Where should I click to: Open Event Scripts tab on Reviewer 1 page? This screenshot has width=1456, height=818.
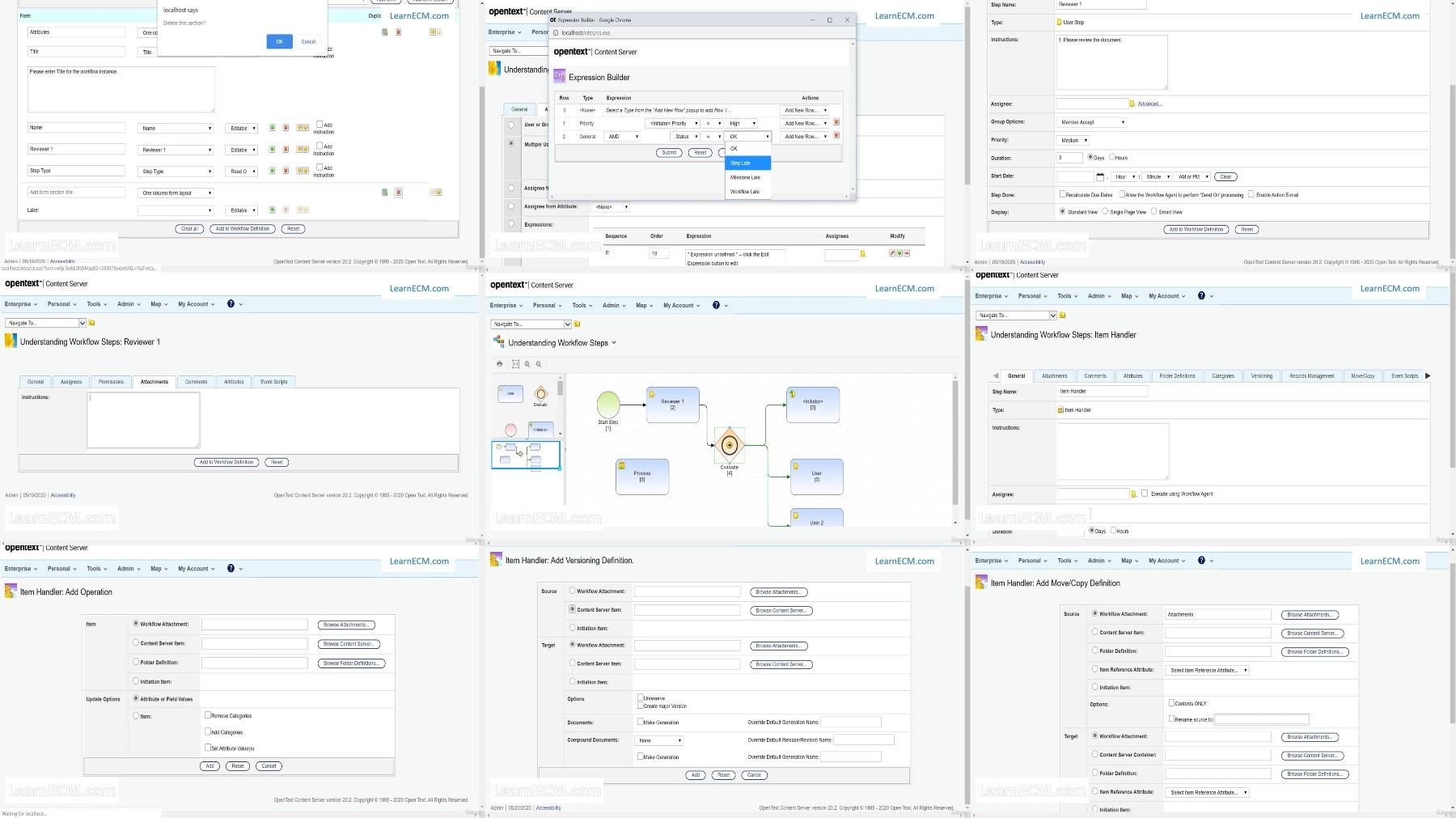[274, 382]
